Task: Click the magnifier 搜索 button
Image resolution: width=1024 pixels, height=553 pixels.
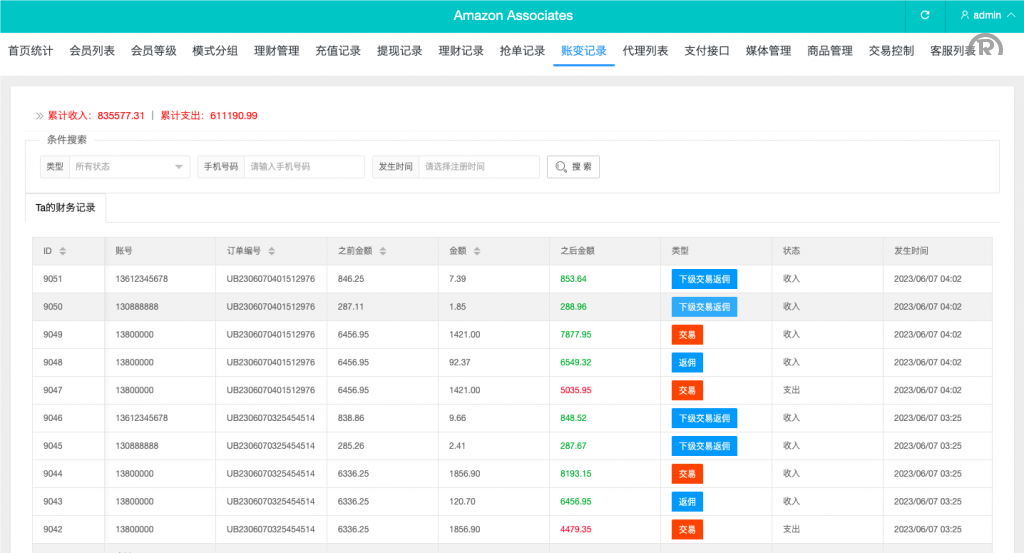Action: 573,167
